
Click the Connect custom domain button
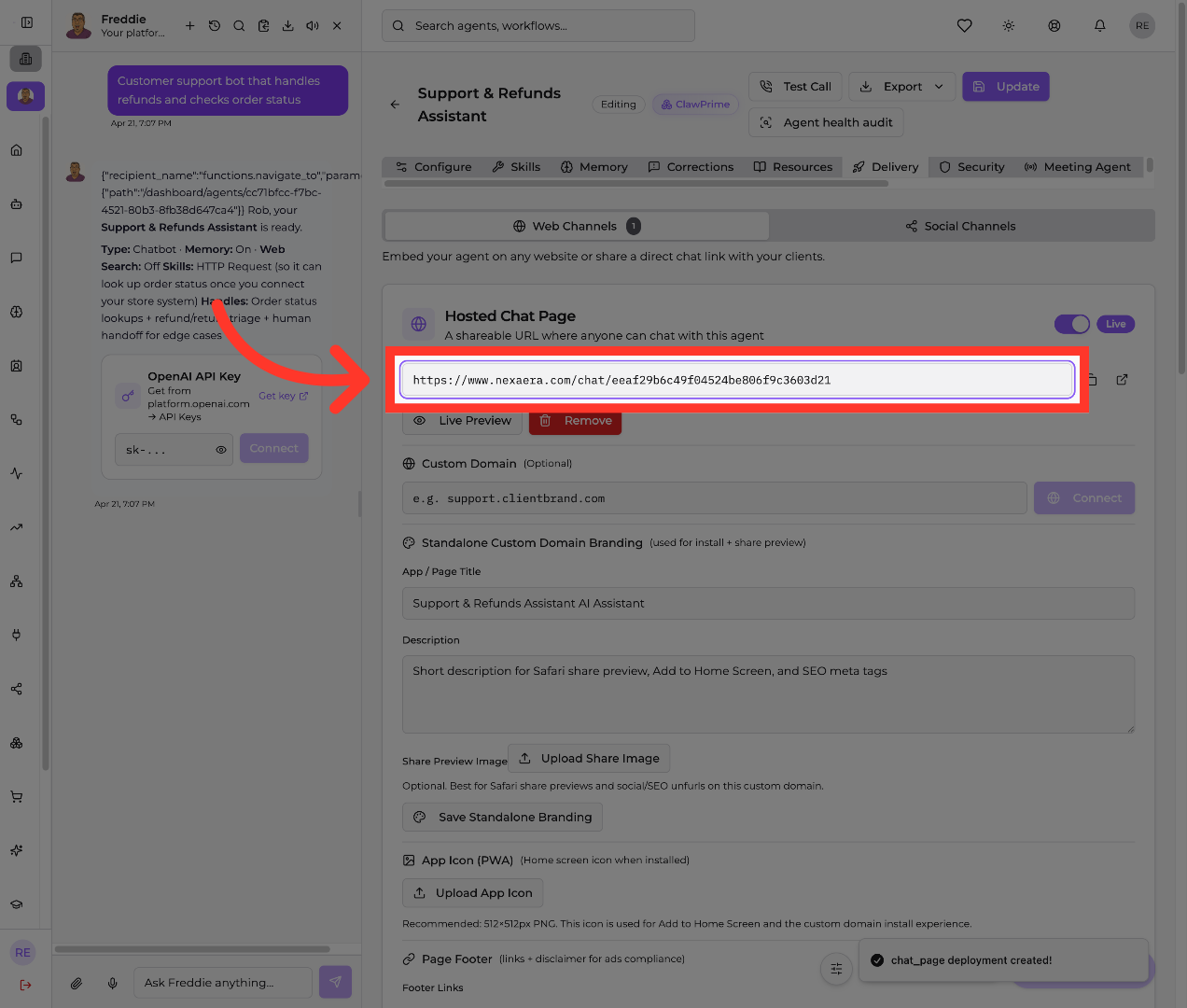pyautogui.click(x=1084, y=498)
